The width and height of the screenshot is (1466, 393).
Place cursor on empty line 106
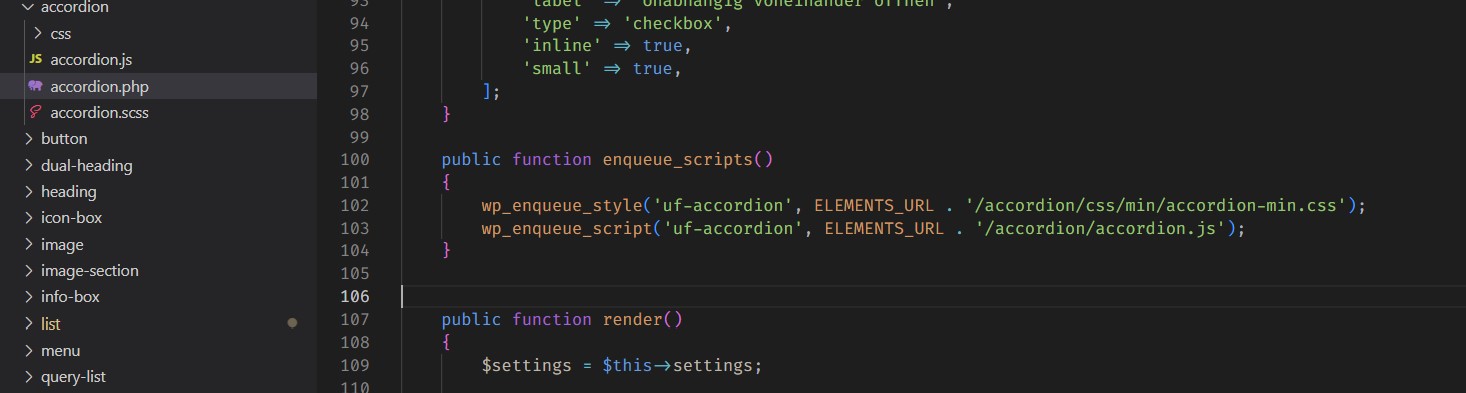click(x=930, y=296)
